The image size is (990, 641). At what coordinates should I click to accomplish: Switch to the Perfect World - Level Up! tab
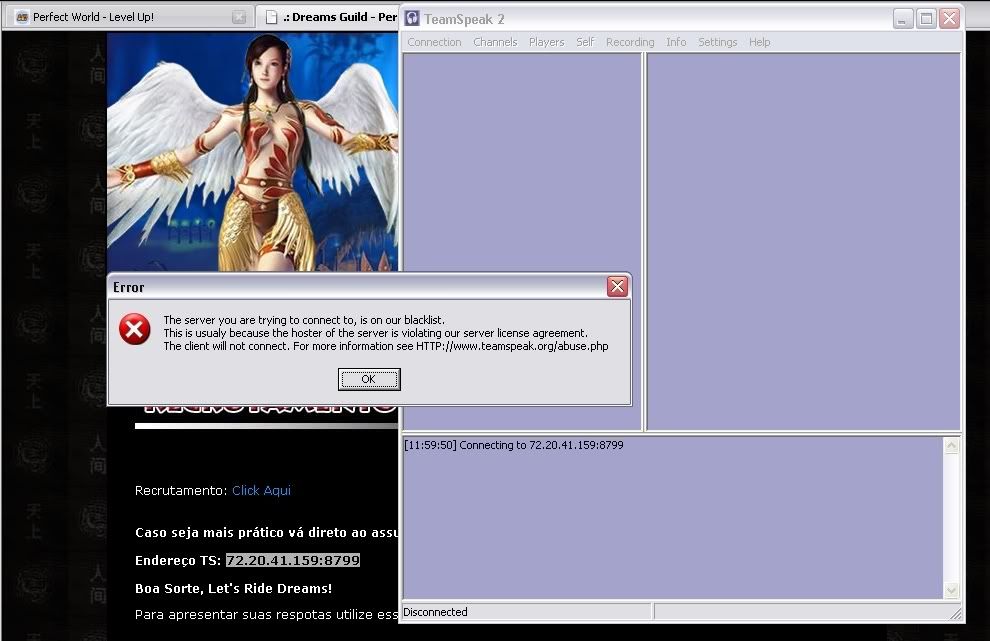click(x=129, y=17)
